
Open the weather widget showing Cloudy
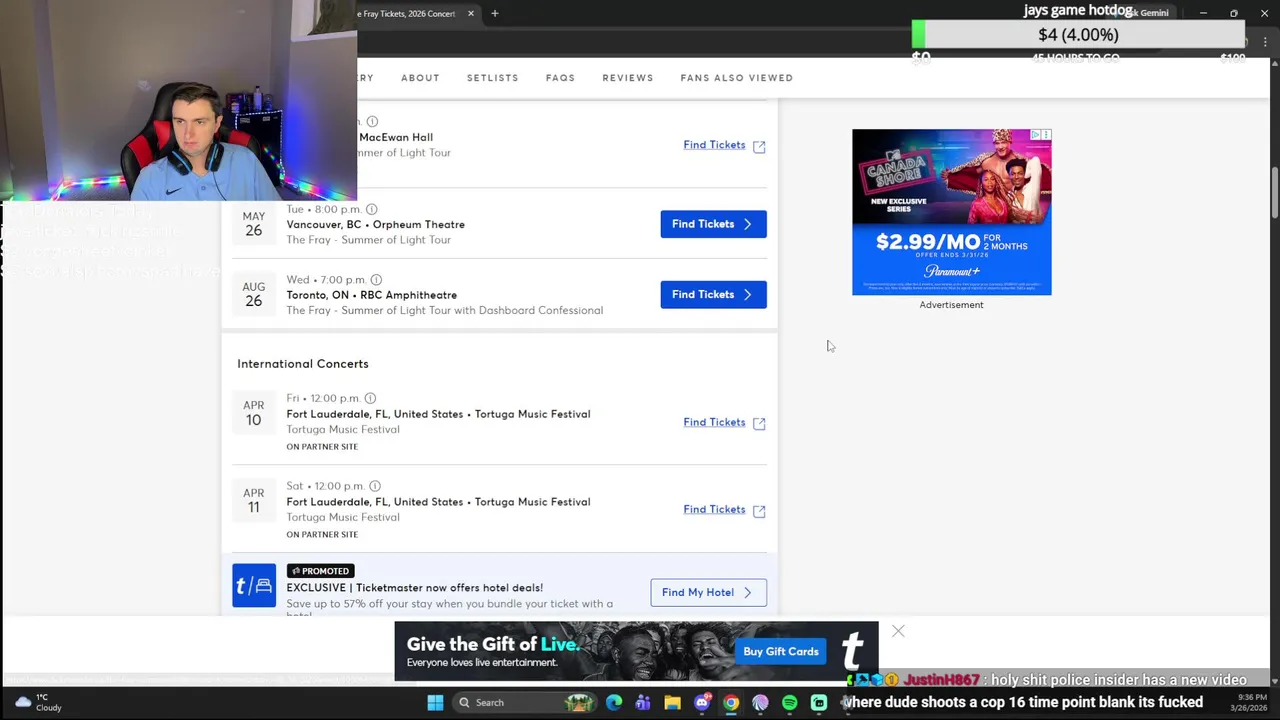click(39, 702)
